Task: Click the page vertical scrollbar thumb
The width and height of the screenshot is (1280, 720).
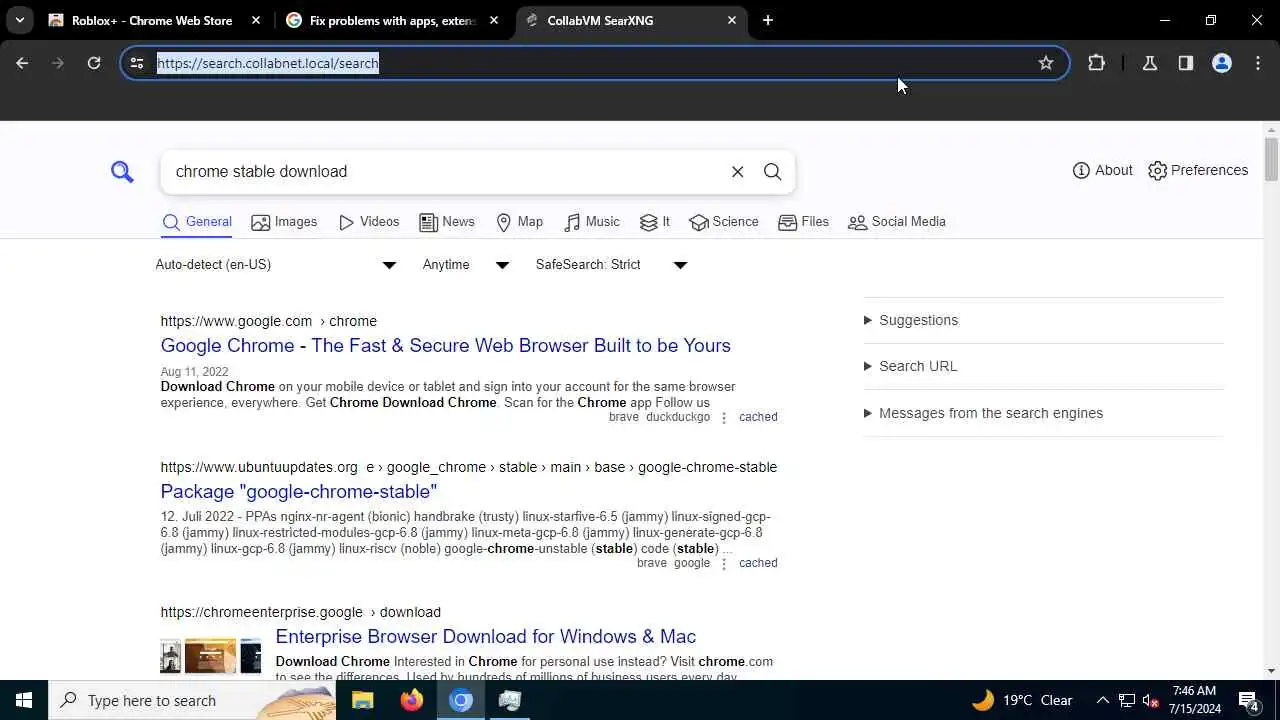Action: 1272,160
